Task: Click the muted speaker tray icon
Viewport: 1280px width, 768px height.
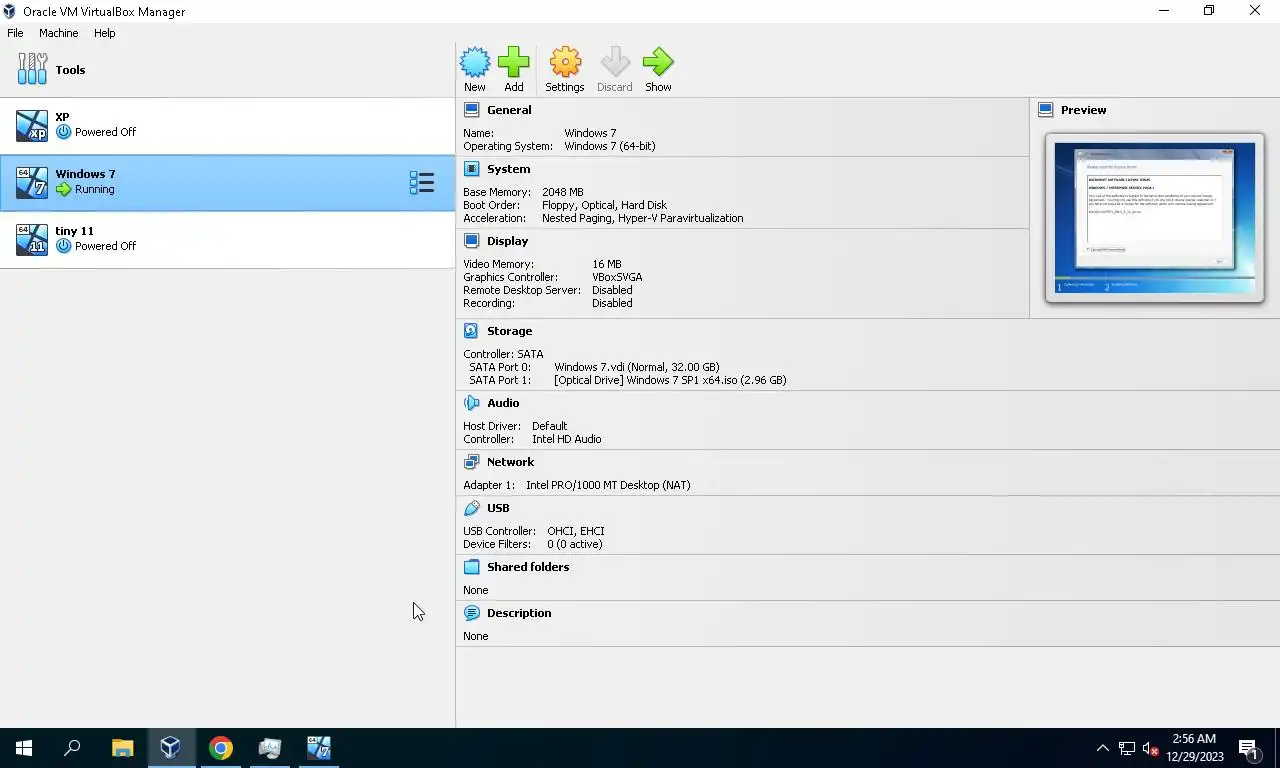Action: (x=1150, y=748)
